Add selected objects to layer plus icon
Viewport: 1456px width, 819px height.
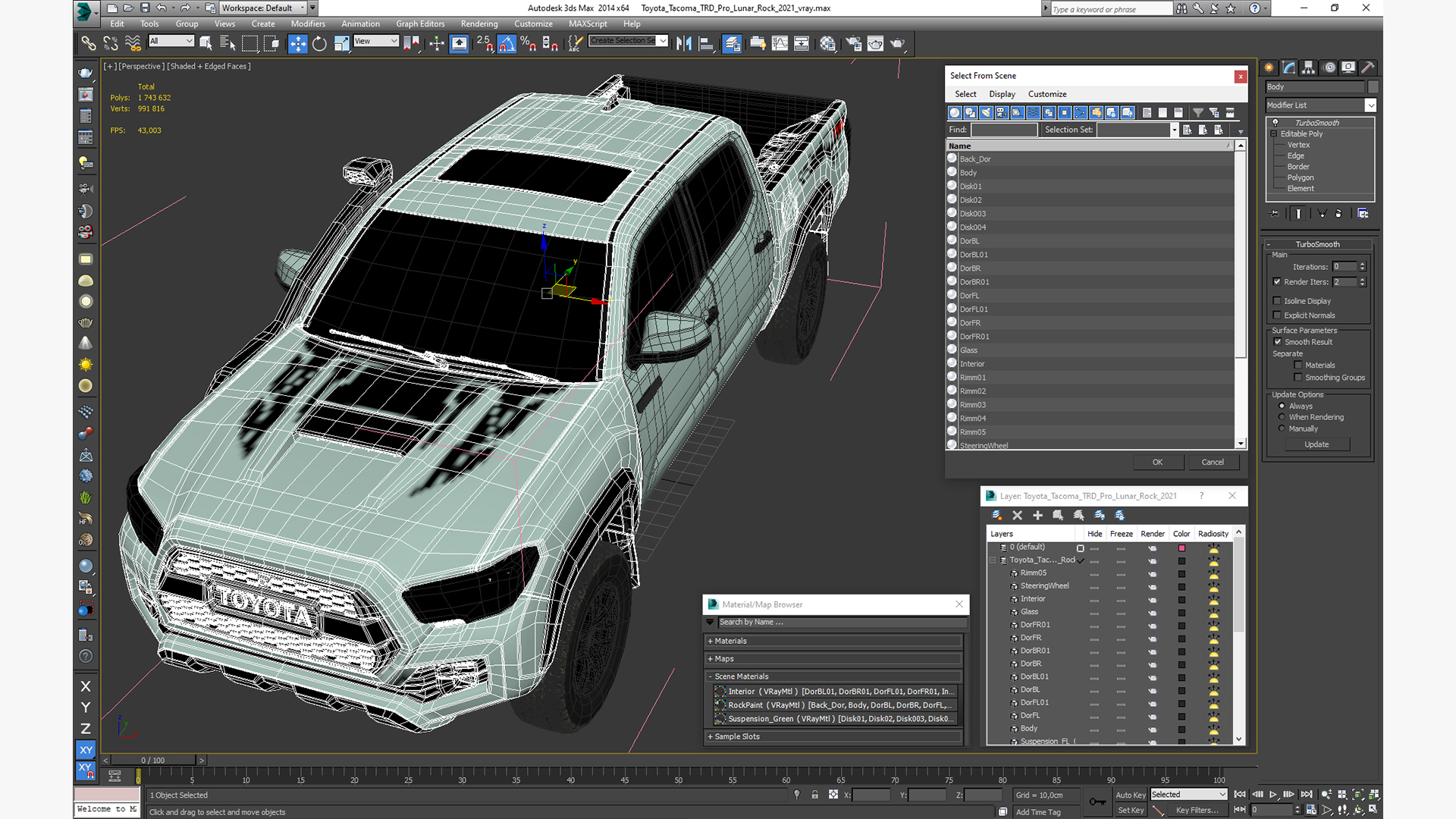[x=1037, y=515]
